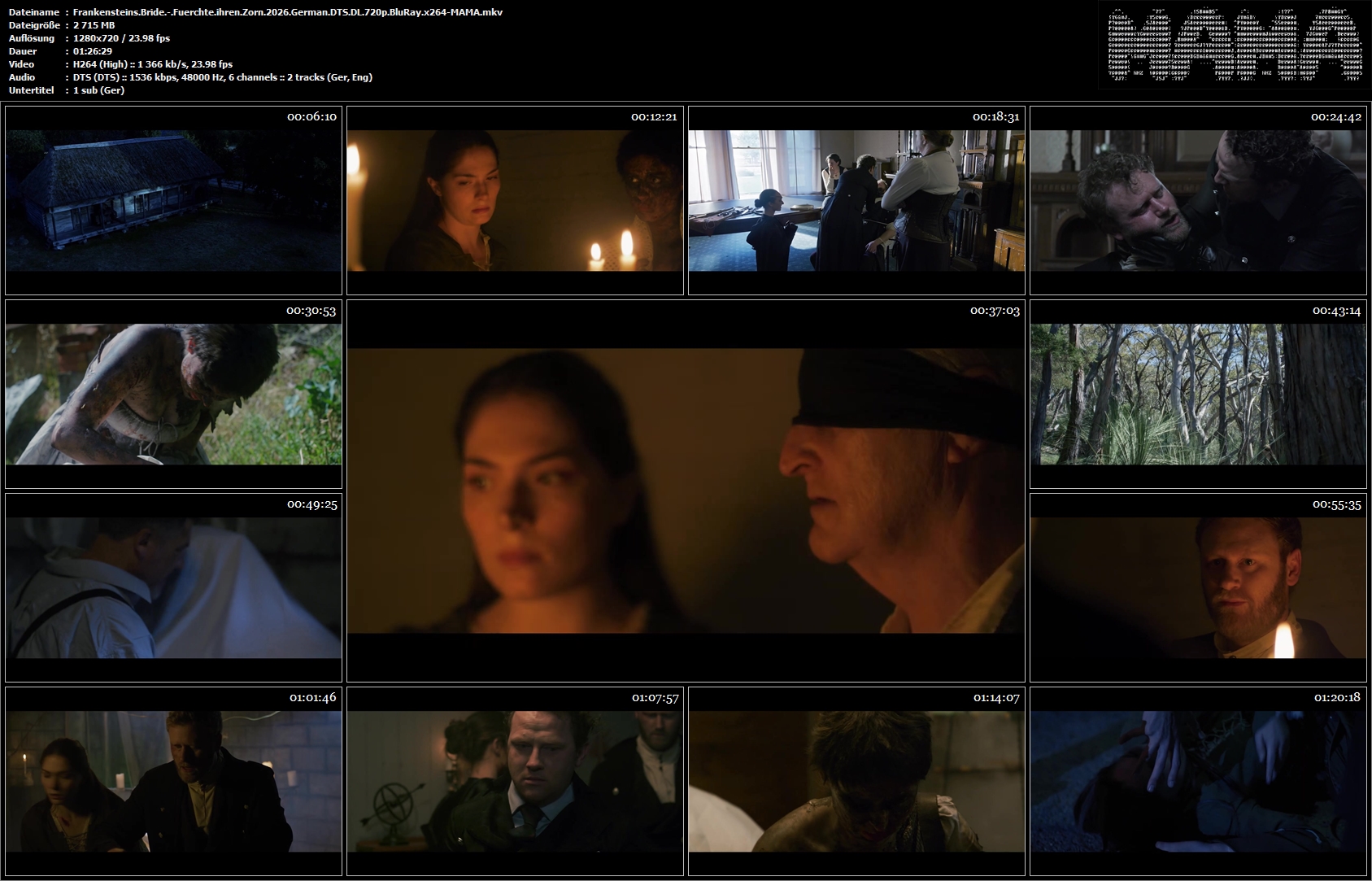Open the thumbnail stamped 00:49:25

pos(173,587)
